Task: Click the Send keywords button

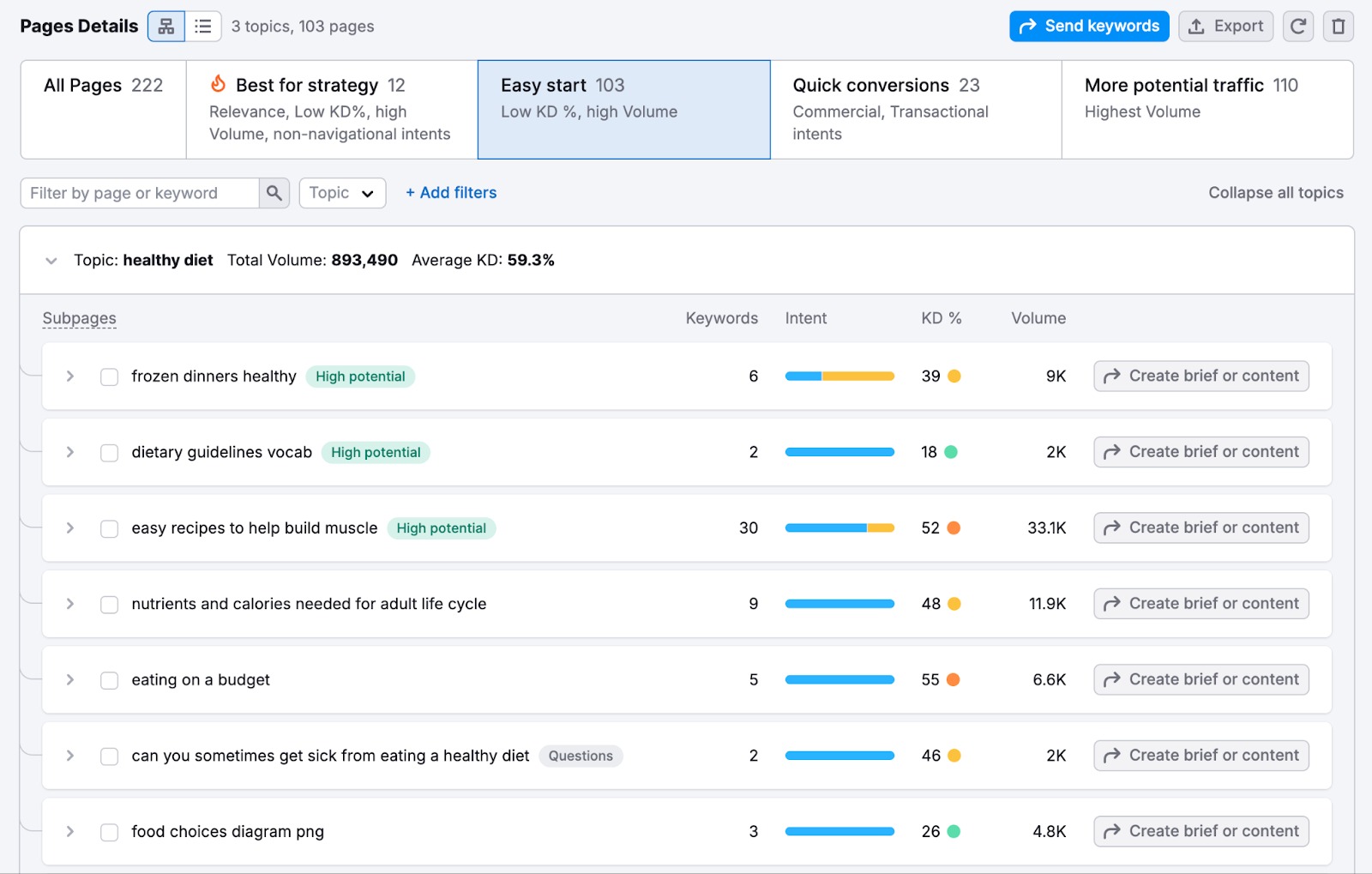Action: (x=1089, y=27)
